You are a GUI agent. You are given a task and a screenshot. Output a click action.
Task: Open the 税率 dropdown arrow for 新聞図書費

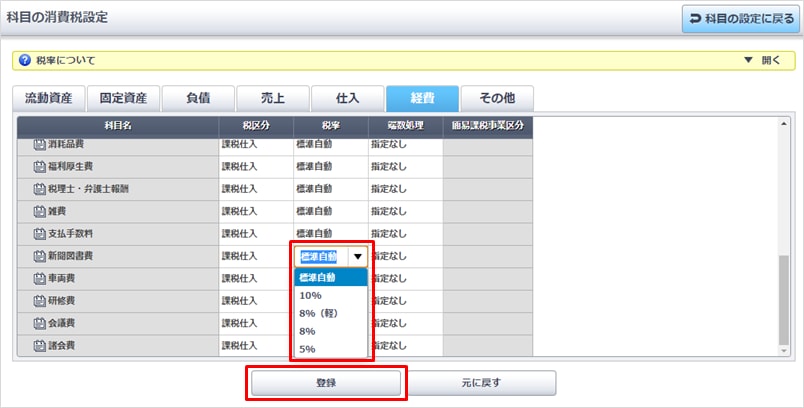tap(357, 257)
